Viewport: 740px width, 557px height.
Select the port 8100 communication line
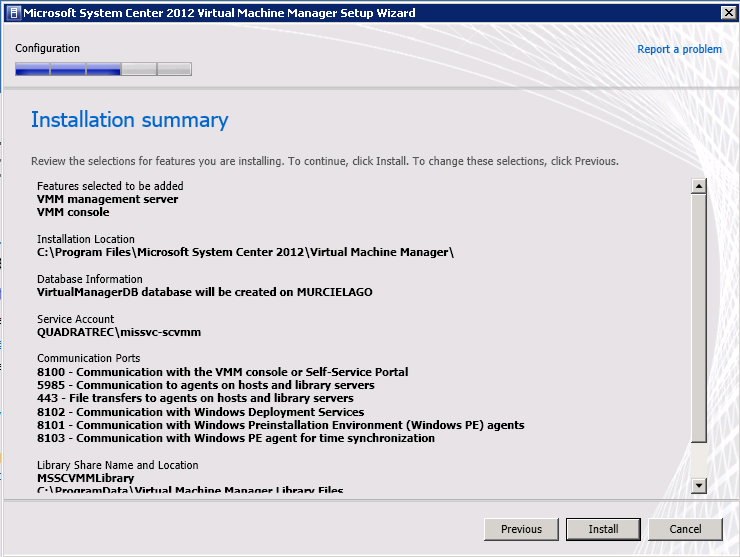223,372
